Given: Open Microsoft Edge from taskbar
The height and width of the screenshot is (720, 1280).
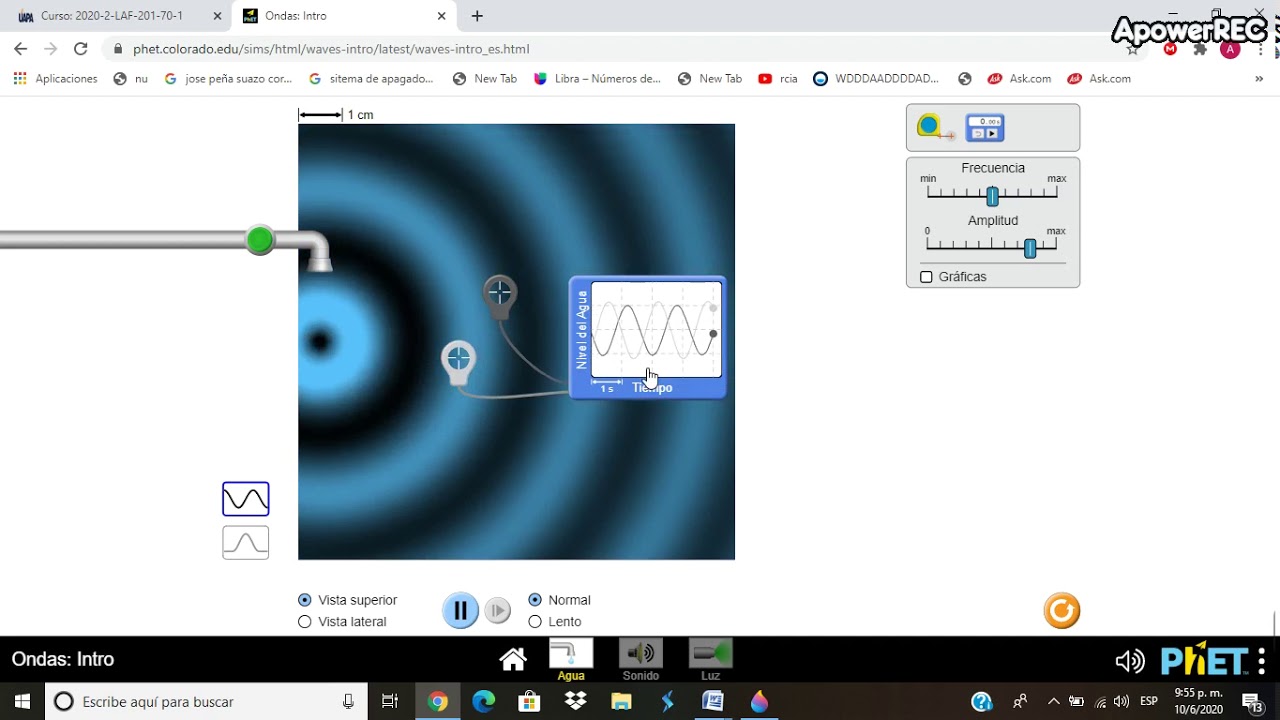Looking at the screenshot, I should (483, 702).
